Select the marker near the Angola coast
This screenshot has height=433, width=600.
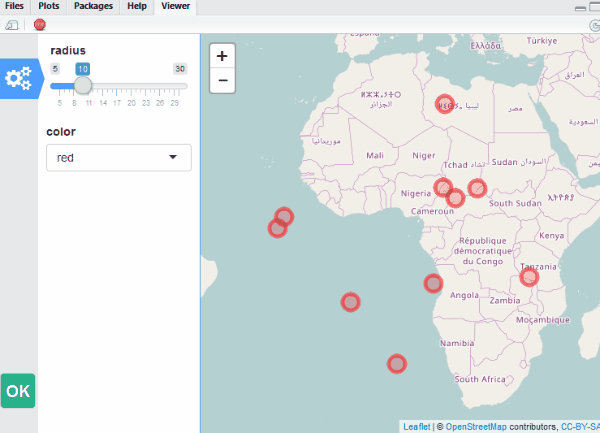432,283
